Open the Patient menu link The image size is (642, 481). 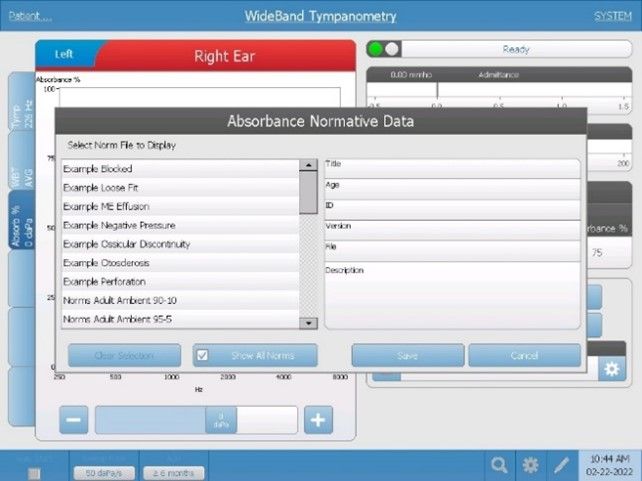[30, 16]
